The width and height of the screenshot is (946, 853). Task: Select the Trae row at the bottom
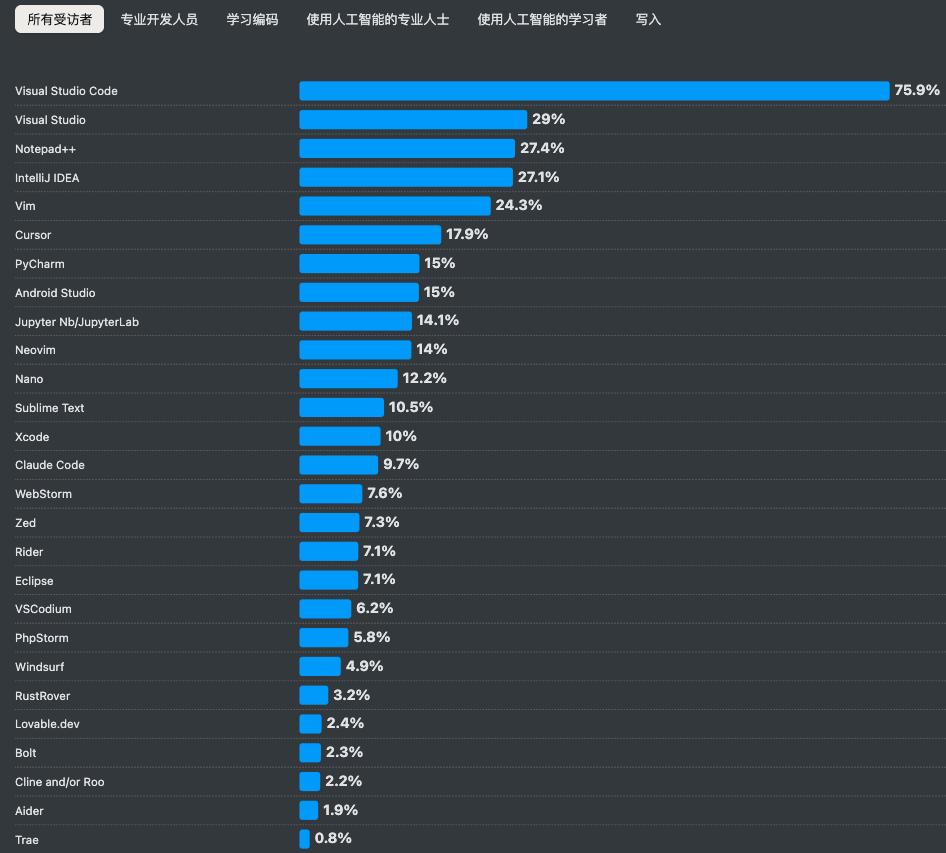pyautogui.click(x=26, y=840)
